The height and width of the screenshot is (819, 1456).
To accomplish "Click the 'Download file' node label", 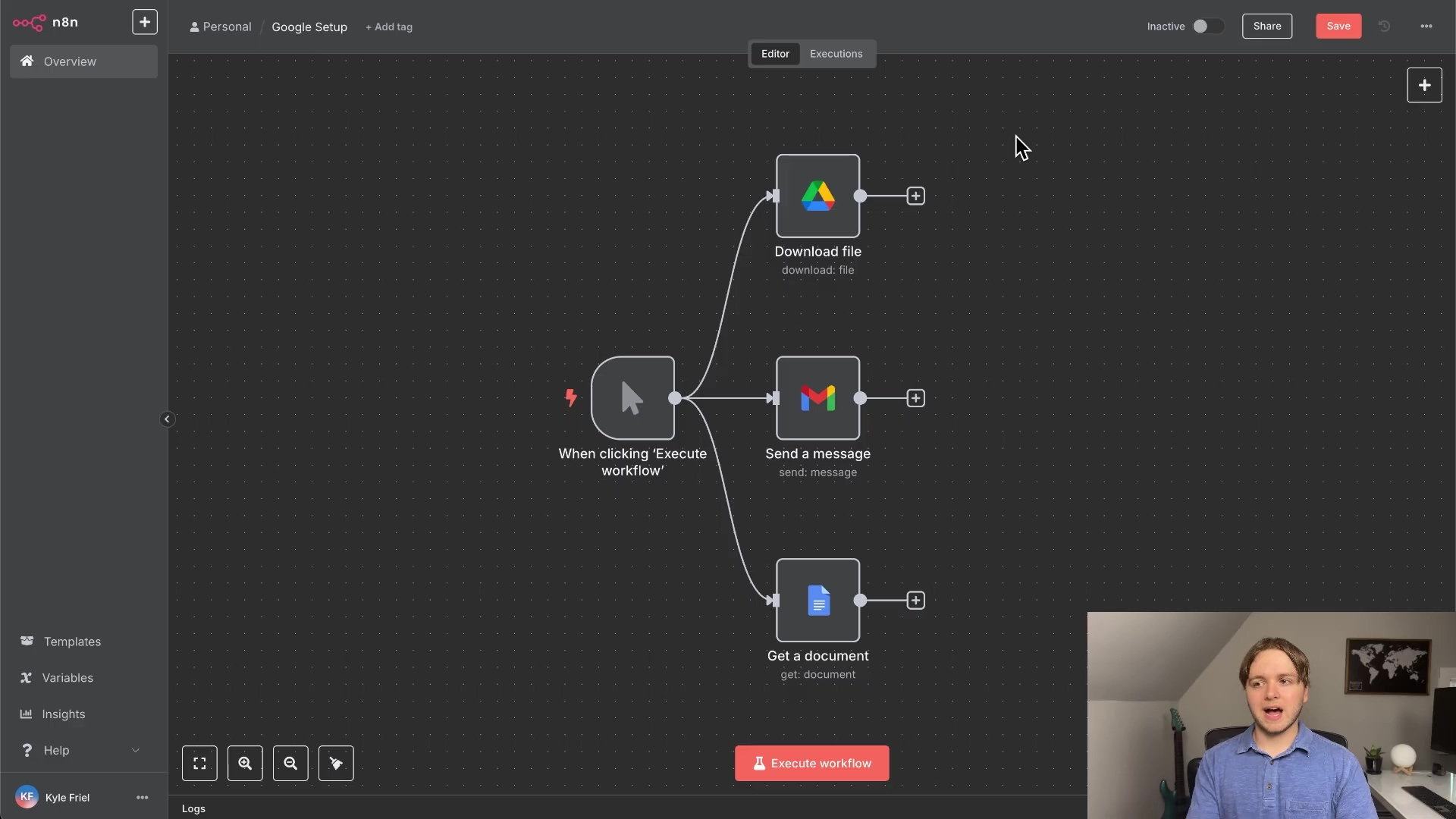I will [x=817, y=252].
